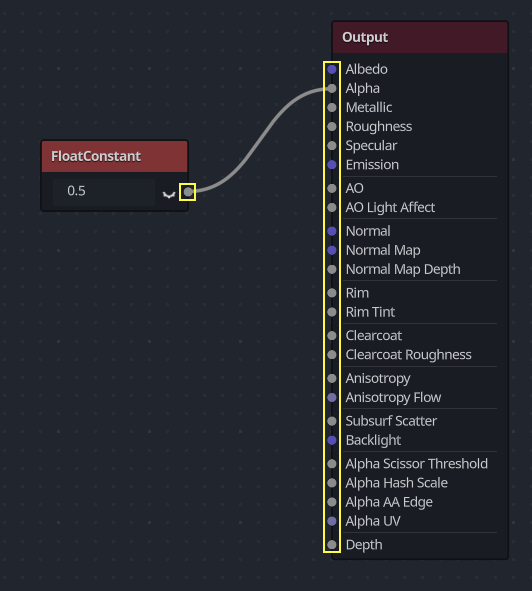Click the Anisotropy Flow port
This screenshot has width=532, height=591.
point(332,397)
